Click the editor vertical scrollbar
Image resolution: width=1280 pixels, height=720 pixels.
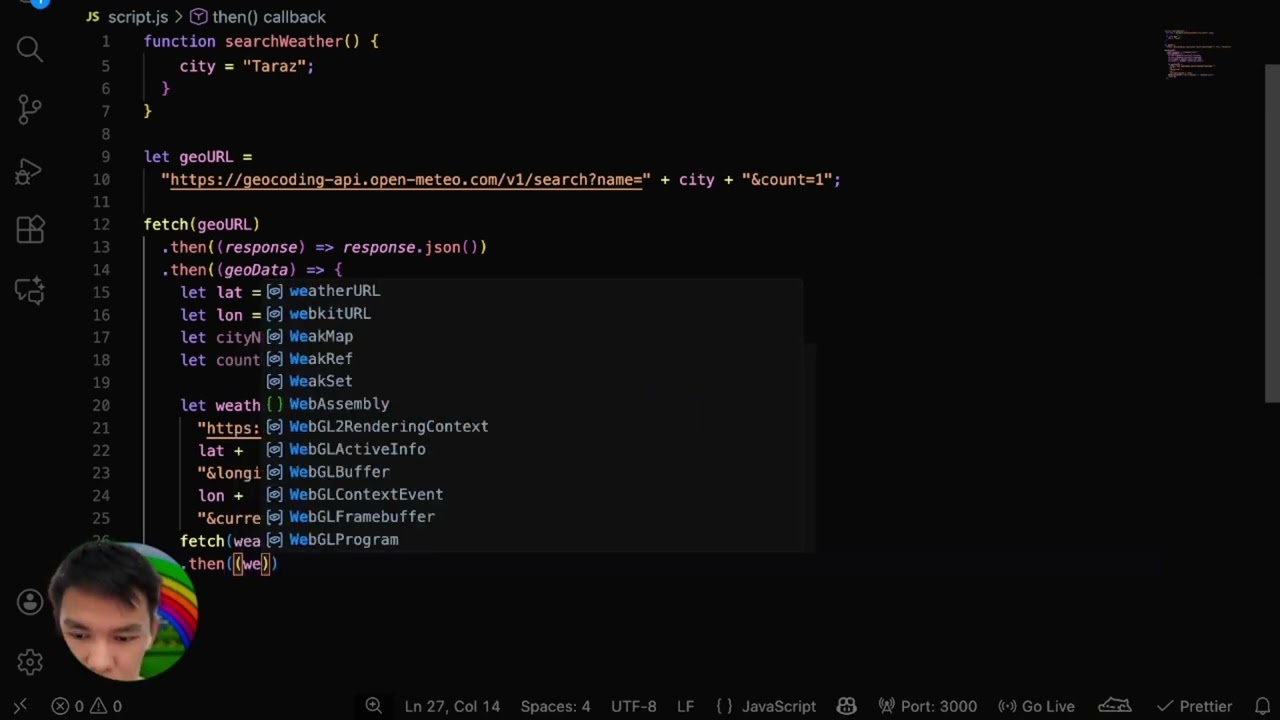[1272, 236]
